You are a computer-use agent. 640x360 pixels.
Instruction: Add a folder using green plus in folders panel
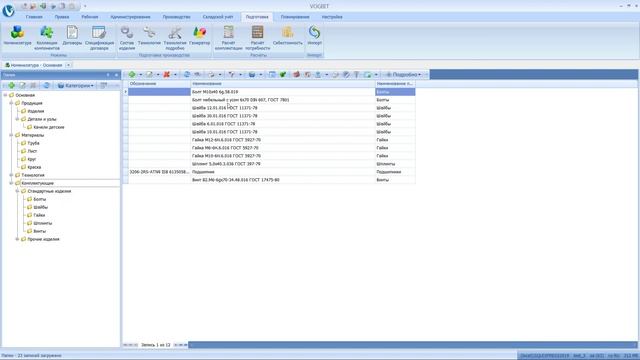coord(11,85)
